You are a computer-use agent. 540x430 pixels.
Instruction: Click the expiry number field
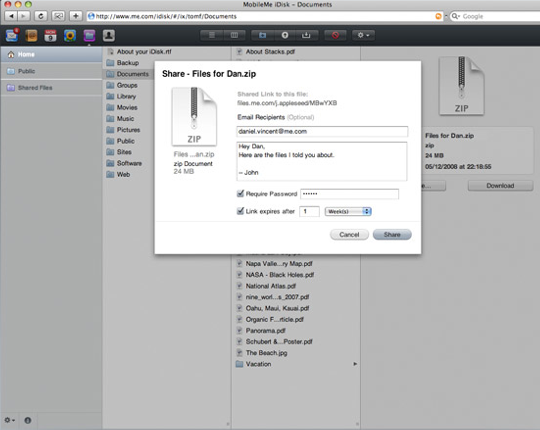click(309, 211)
